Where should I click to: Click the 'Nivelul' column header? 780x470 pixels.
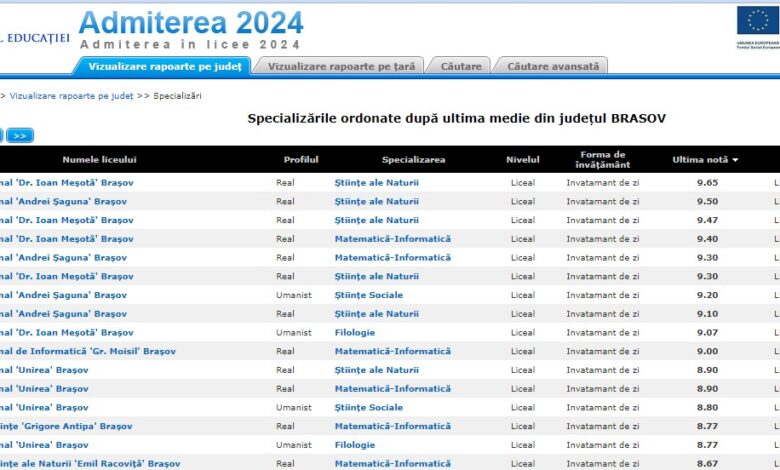[522, 160]
